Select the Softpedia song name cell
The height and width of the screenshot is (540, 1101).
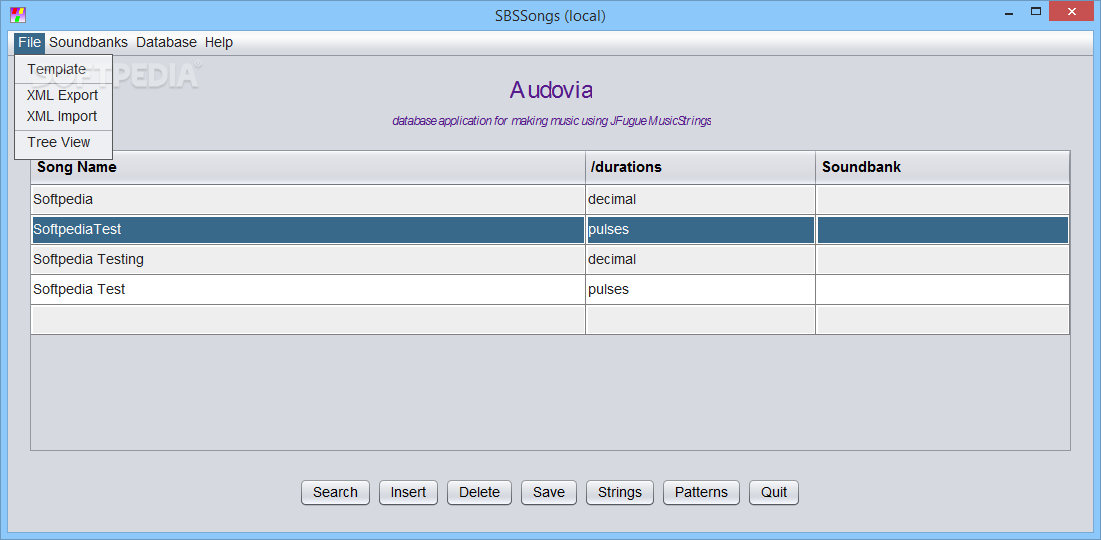(x=308, y=199)
